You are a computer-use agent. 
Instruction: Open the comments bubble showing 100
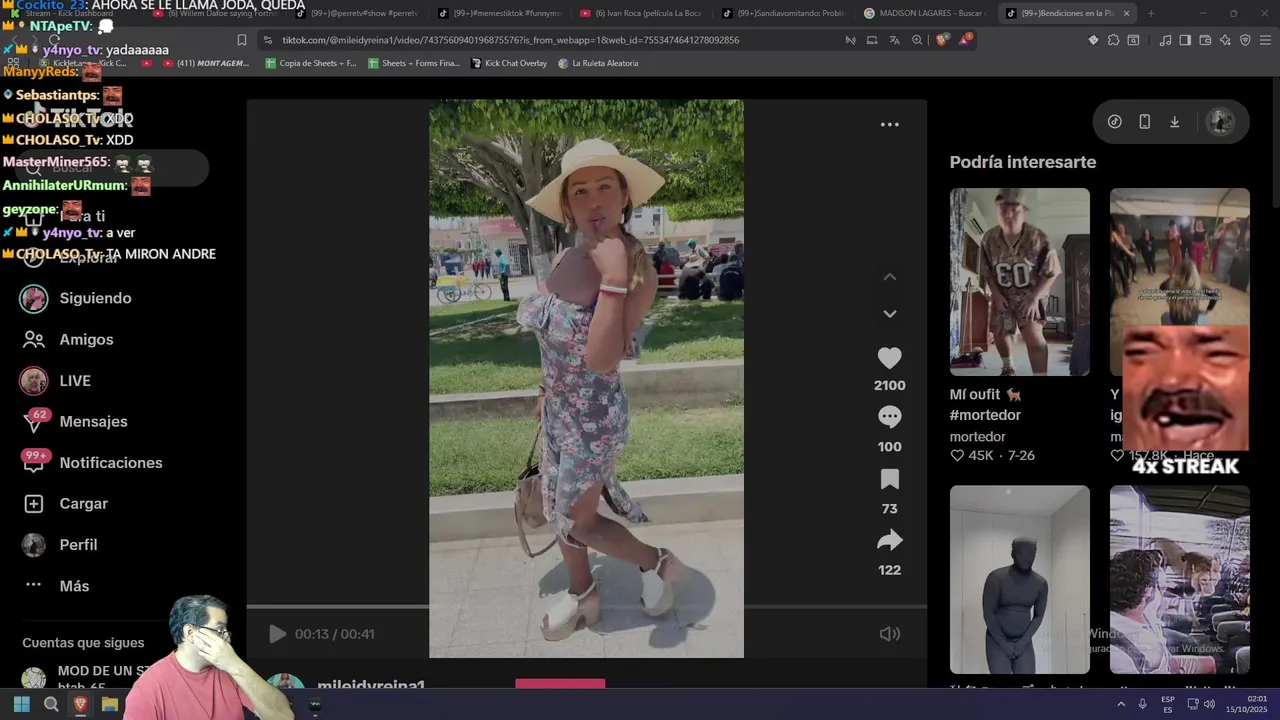(x=889, y=417)
